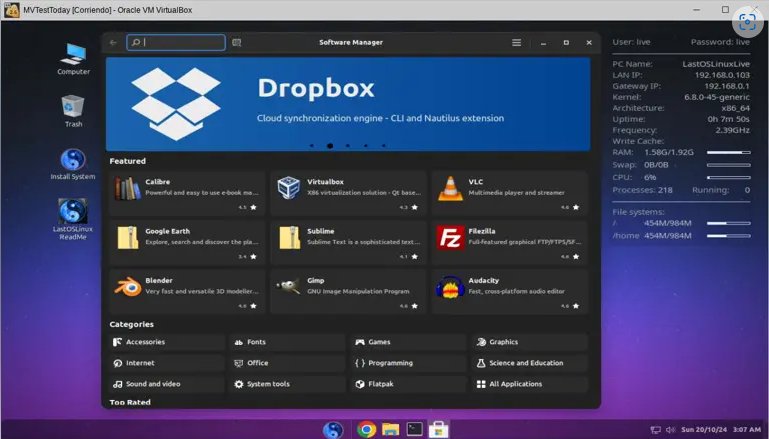Click the CPU usage bar in system monitor

(728, 177)
